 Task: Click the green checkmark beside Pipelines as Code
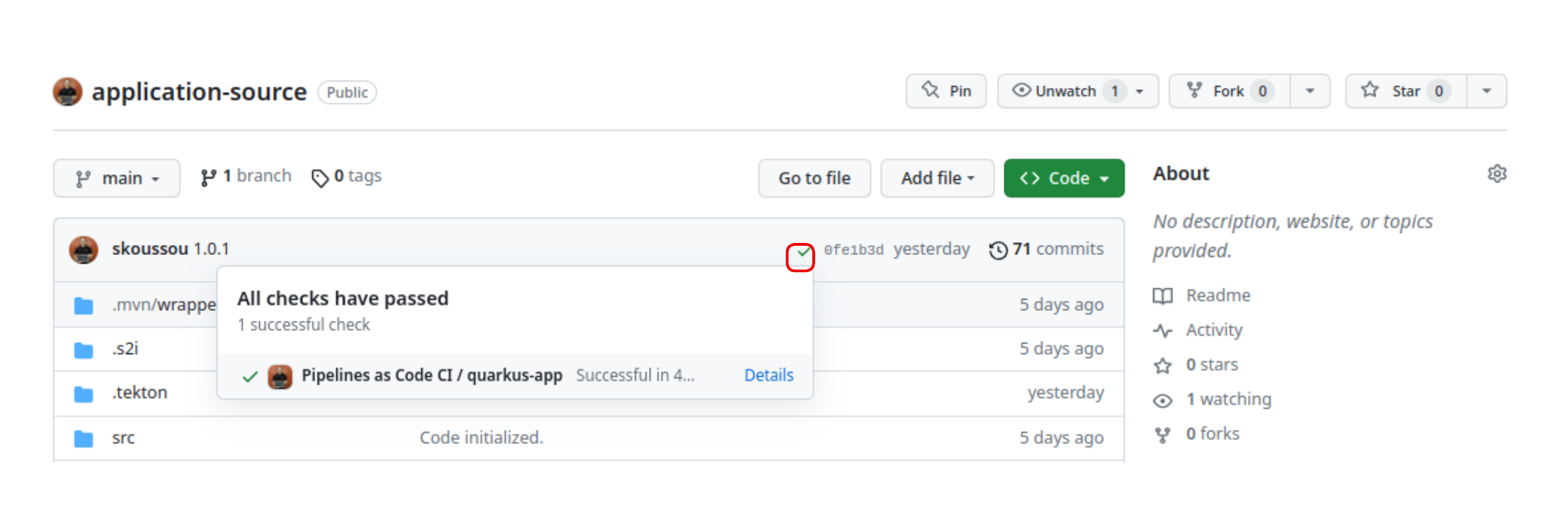(x=249, y=377)
